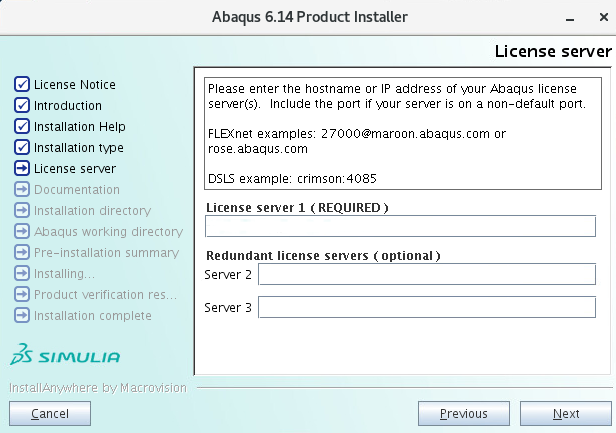Click the 'Server 3' label
The image size is (616, 433).
[228, 307]
